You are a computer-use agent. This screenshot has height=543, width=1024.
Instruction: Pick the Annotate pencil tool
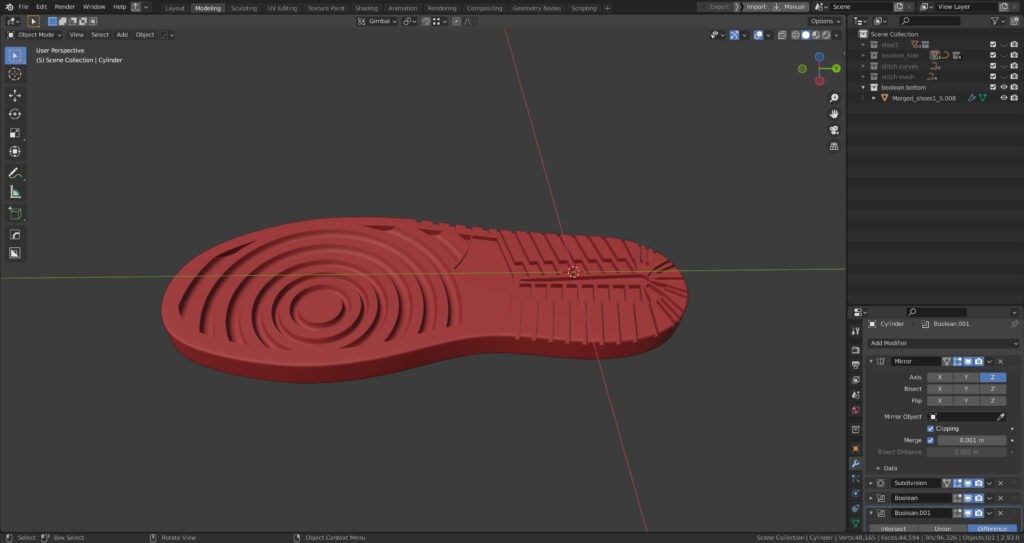(x=15, y=173)
